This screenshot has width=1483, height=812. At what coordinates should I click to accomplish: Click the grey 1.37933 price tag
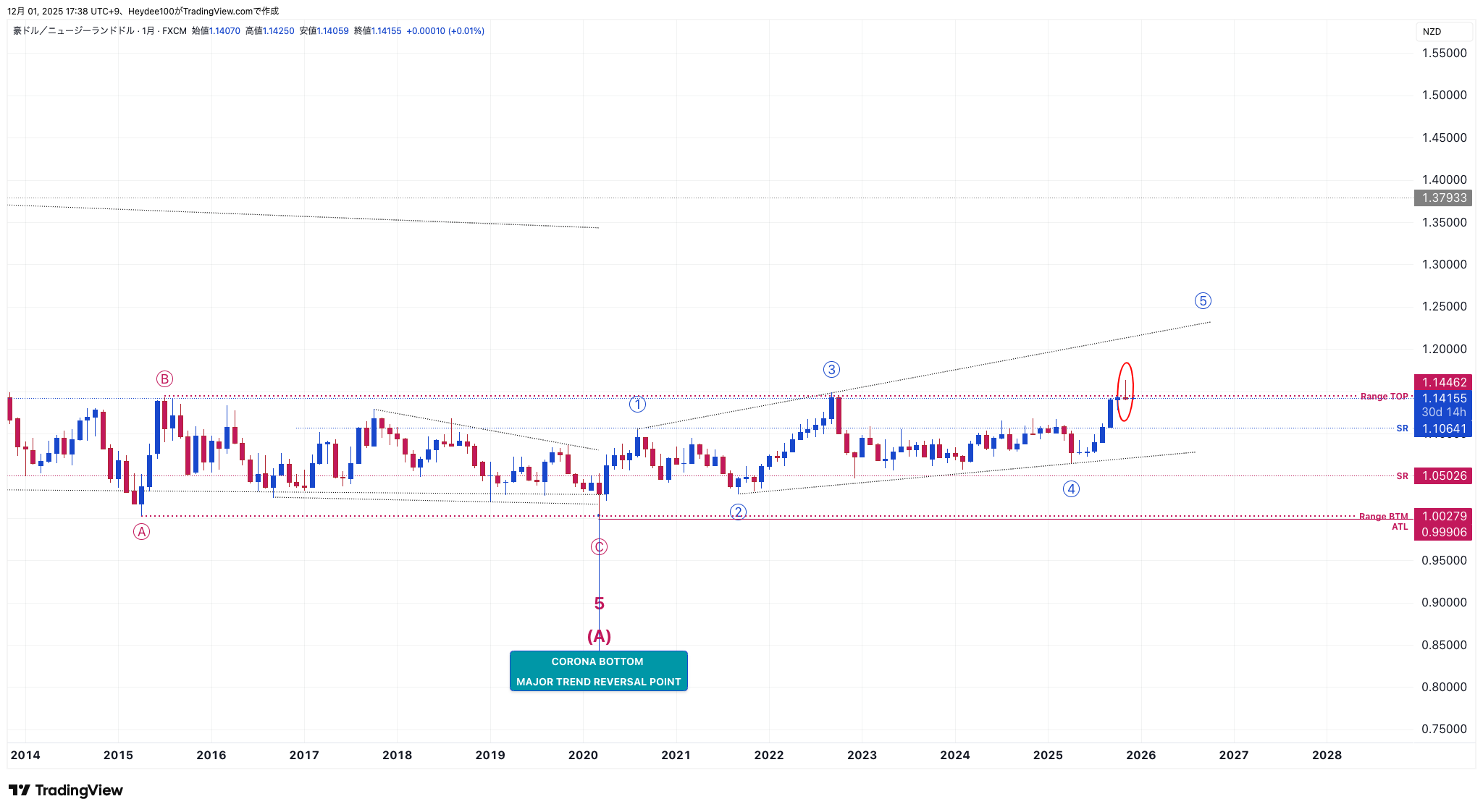click(x=1443, y=198)
